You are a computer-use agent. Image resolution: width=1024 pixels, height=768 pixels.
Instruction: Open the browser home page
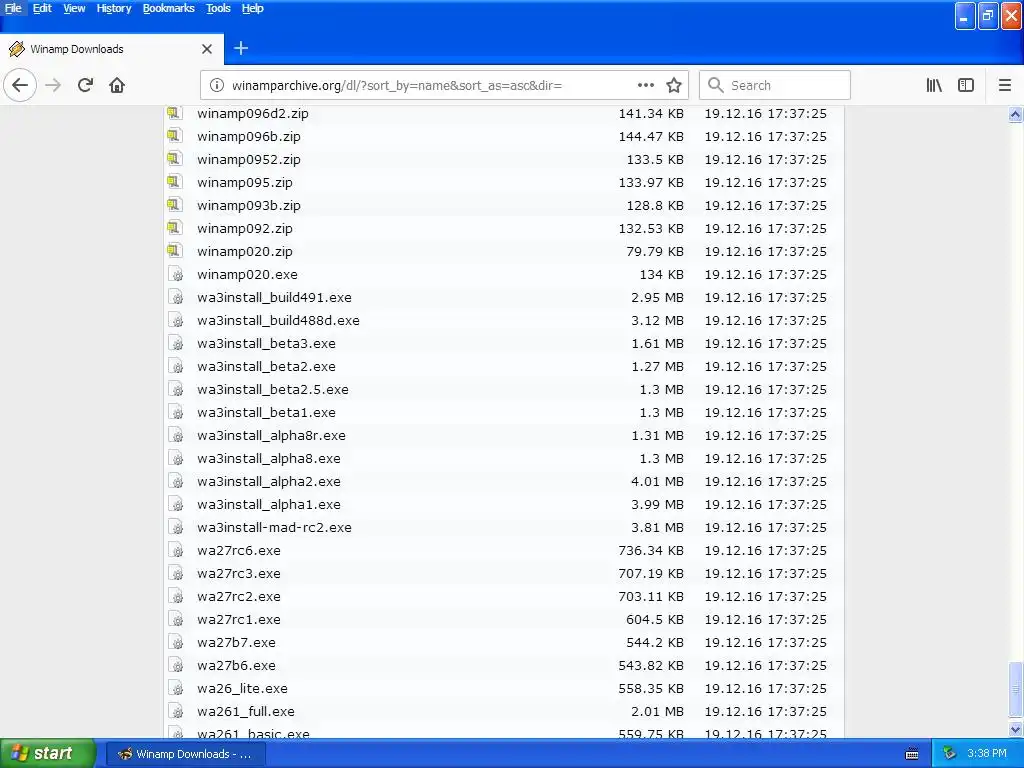point(117,85)
